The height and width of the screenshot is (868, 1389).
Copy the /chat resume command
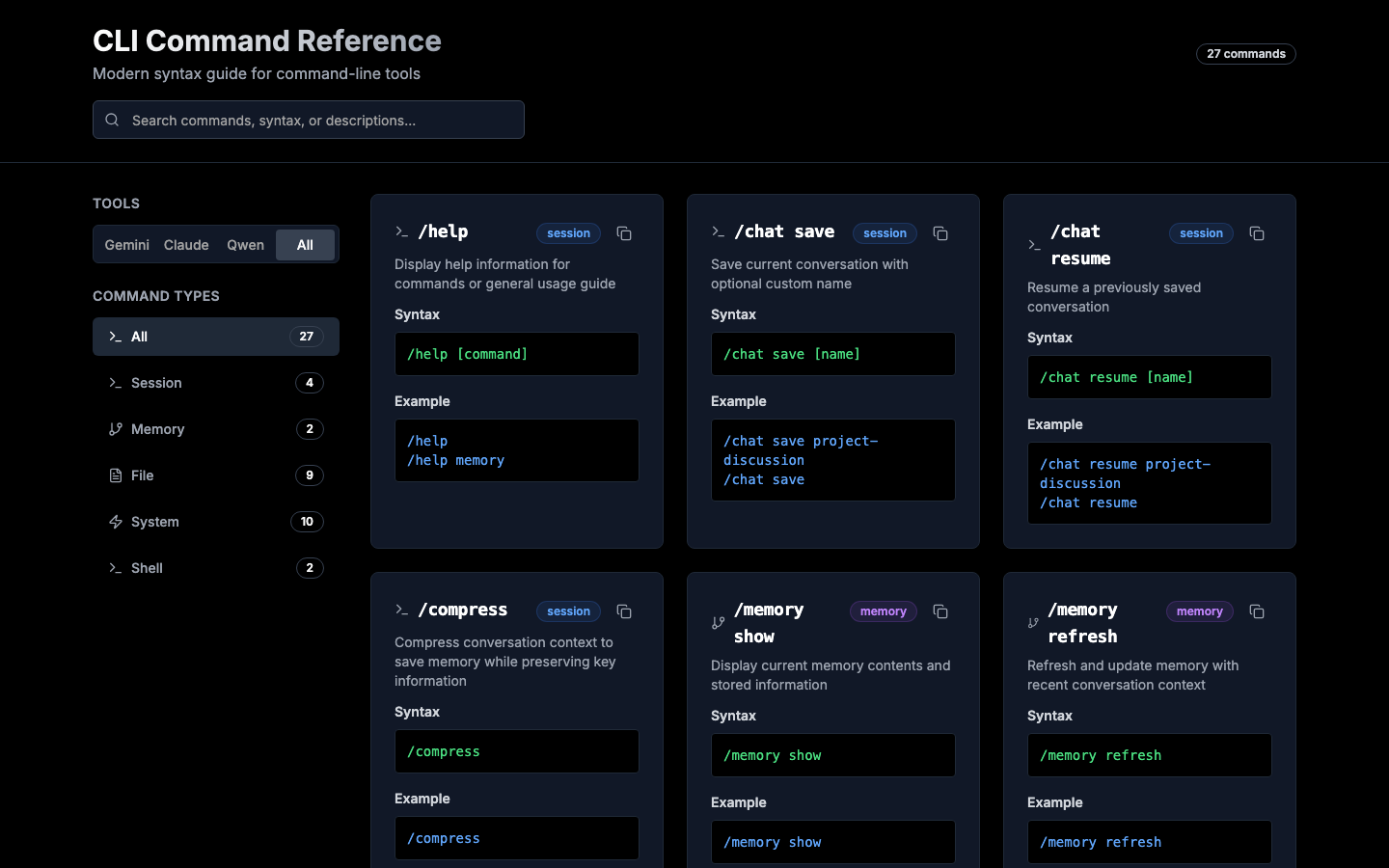coord(1257,233)
